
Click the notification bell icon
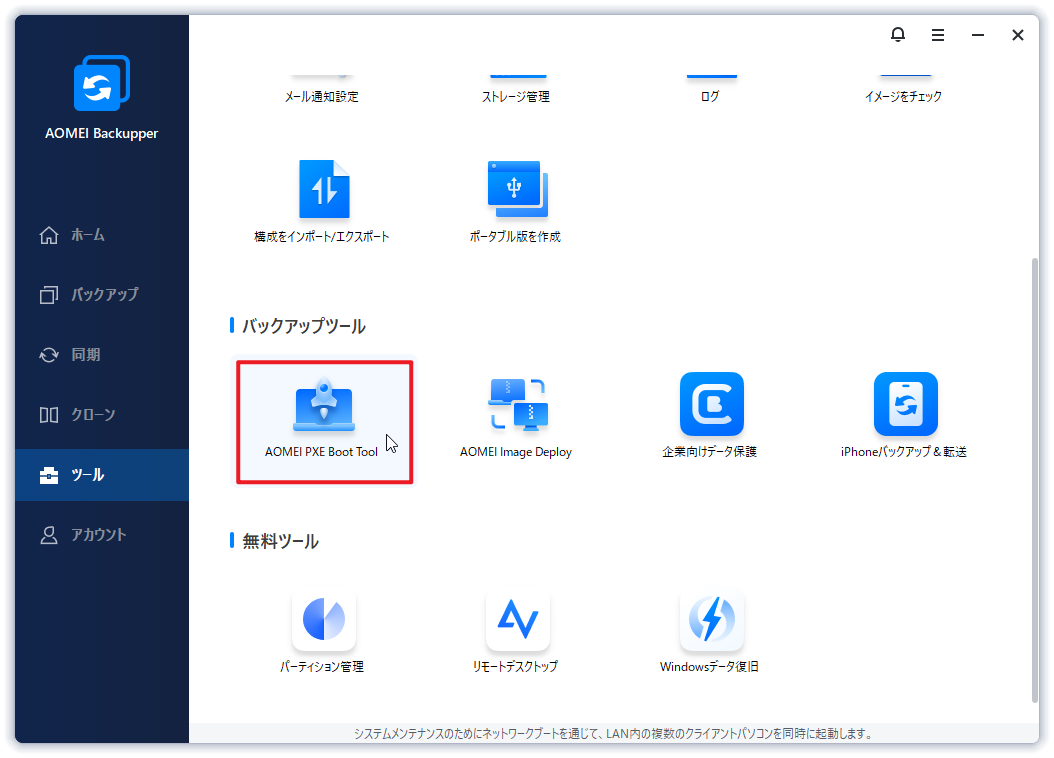click(x=898, y=34)
